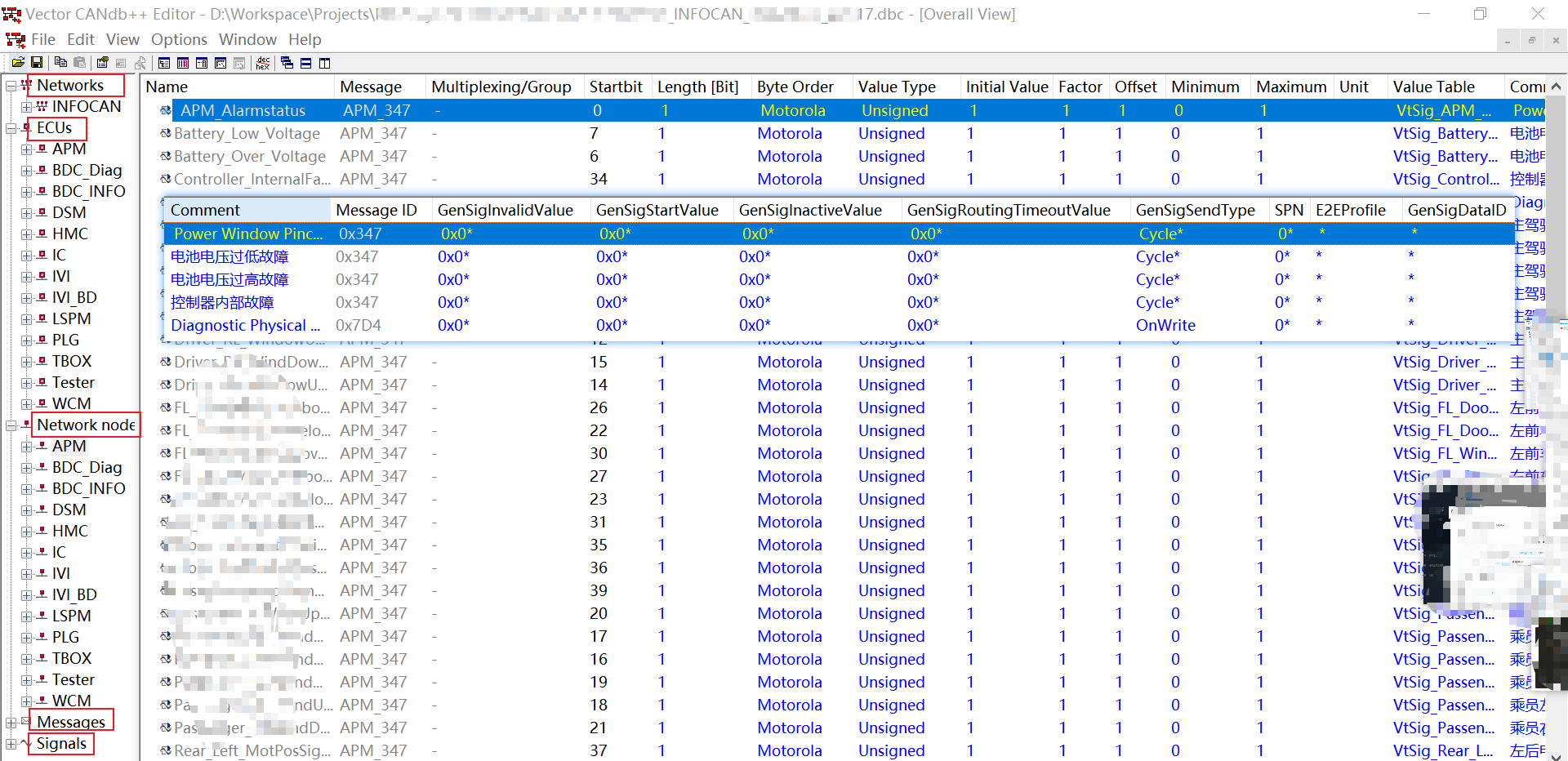The image size is (1568, 761).
Task: Expand BDC_Diag under ECUs
Action: point(27,171)
